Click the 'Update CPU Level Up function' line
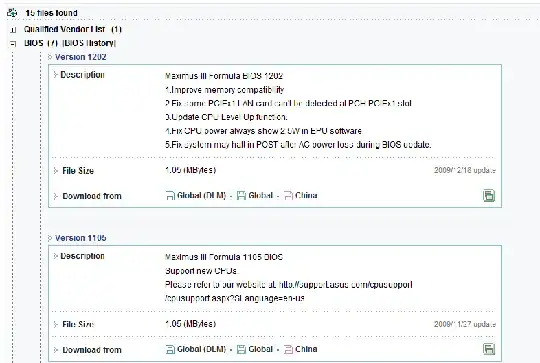The width and height of the screenshot is (540, 363). 226,117
